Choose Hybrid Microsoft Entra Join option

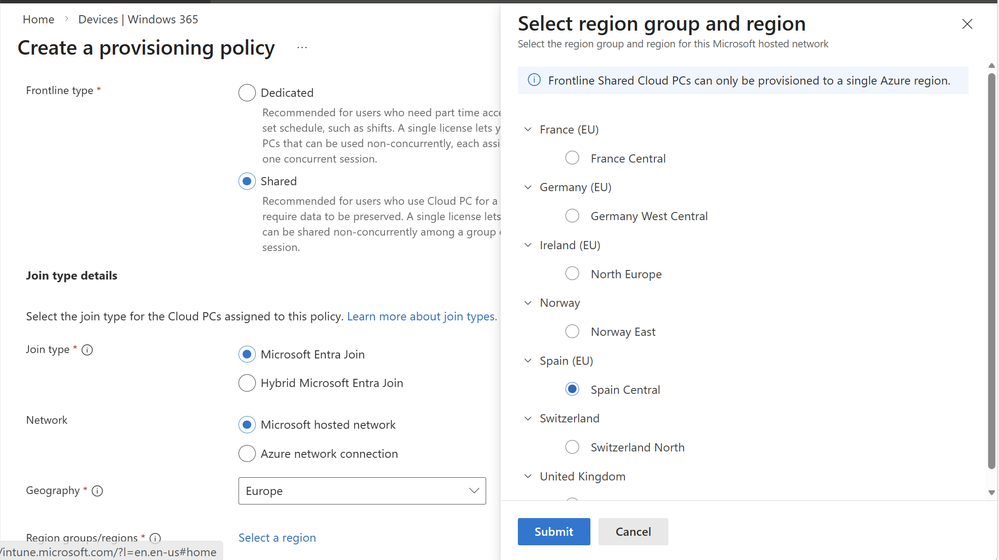pyautogui.click(x=247, y=383)
